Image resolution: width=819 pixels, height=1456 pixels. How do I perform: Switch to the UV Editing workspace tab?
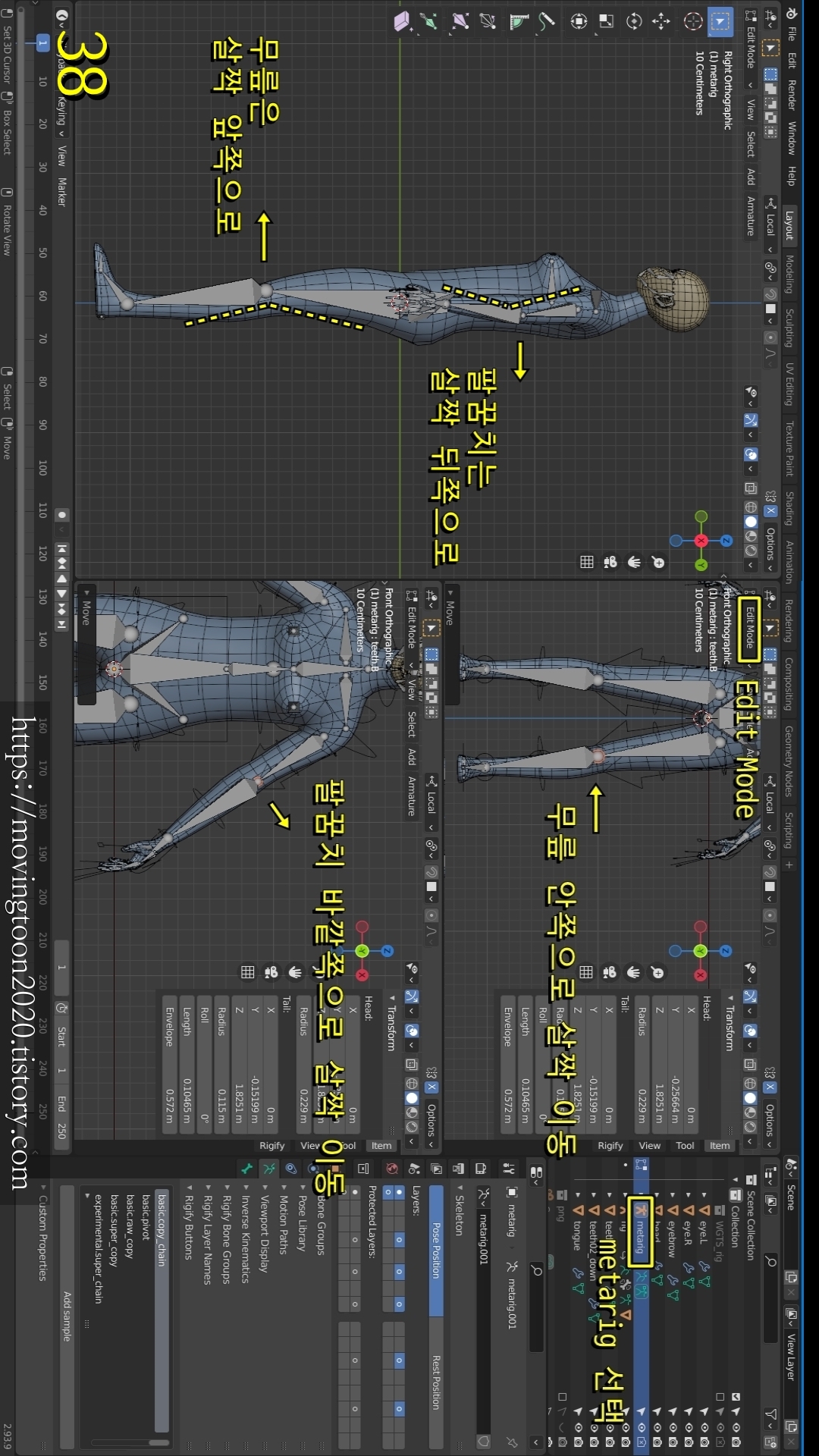pyautogui.click(x=789, y=384)
